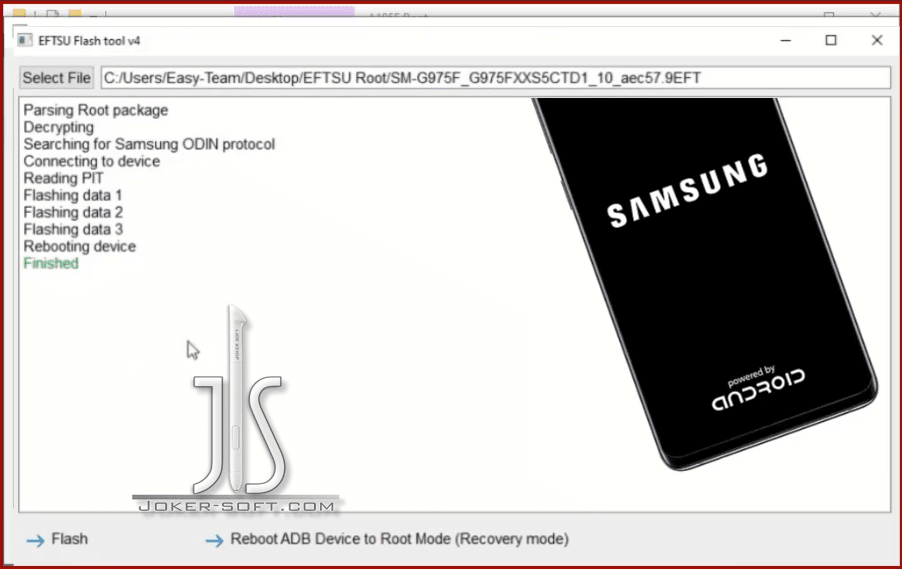Screen dimensions: 902x569
Task: Click Reboot ADB Device to Root Mode
Action: pyautogui.click(x=399, y=539)
